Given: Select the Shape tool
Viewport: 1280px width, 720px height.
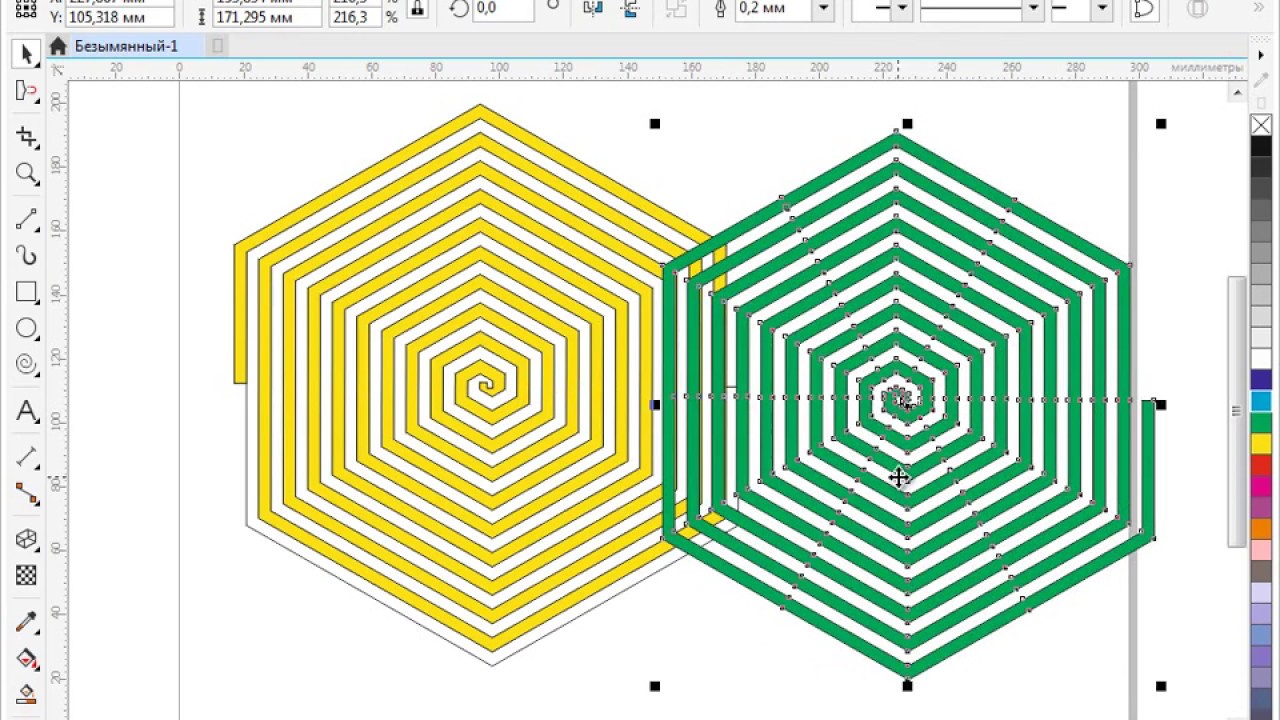Looking at the screenshot, I should click(27, 92).
